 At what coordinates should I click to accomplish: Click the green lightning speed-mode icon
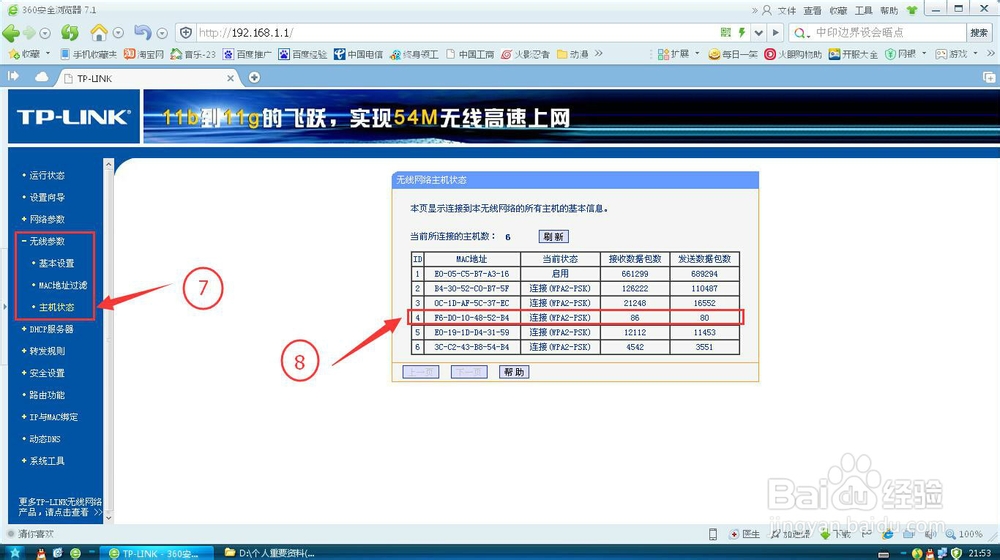click(x=742, y=33)
